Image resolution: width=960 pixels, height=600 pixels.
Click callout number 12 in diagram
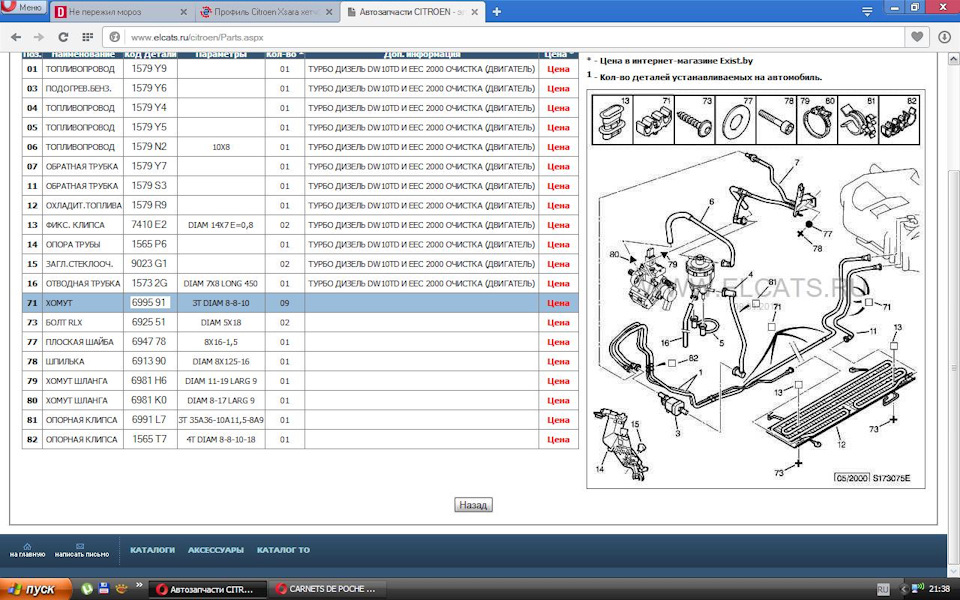(x=841, y=444)
